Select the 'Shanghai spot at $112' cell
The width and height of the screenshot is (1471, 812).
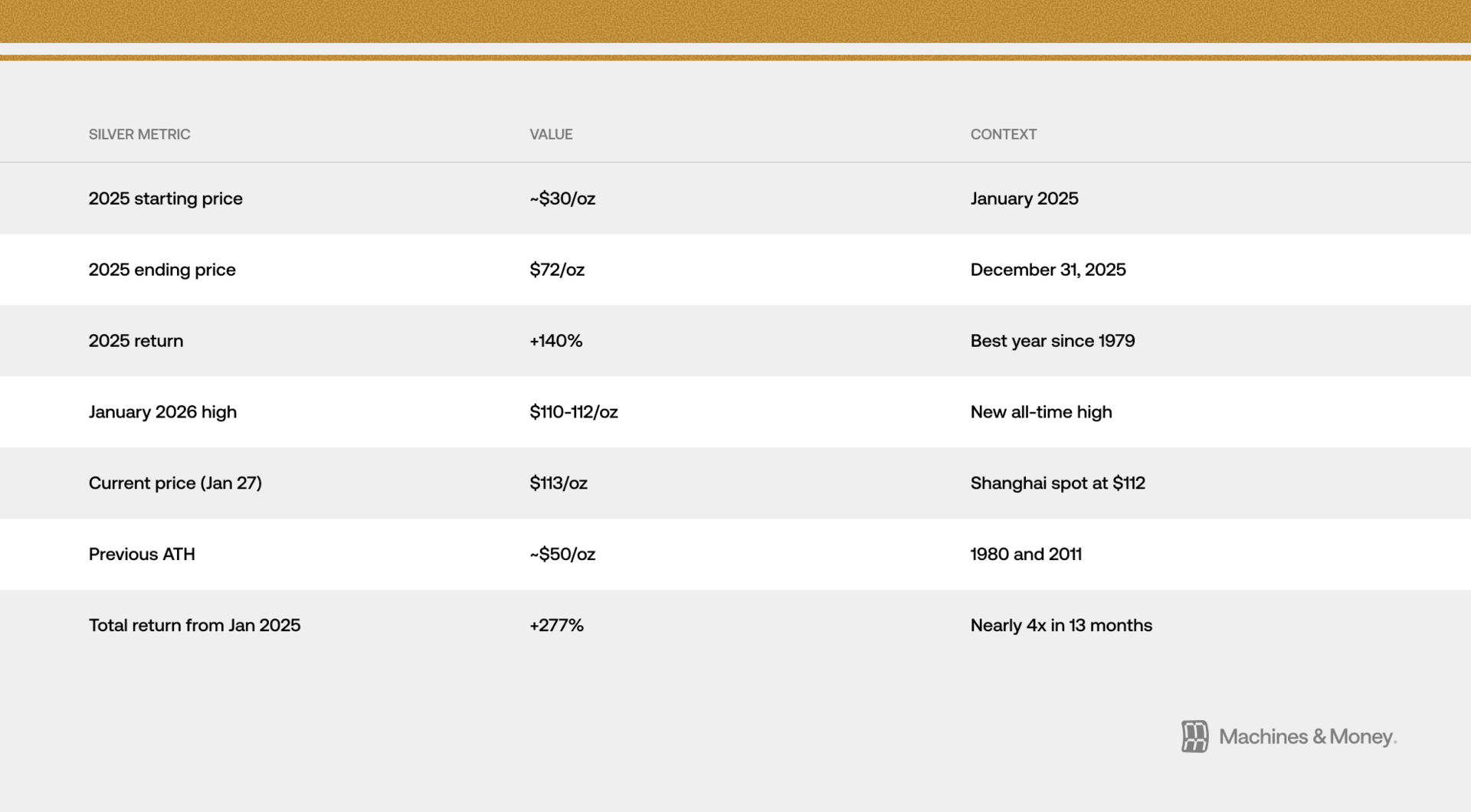1058,483
